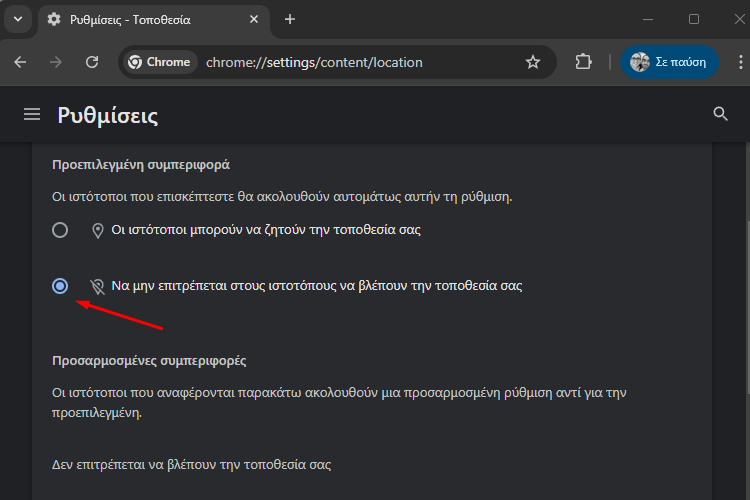750x500 pixels.
Task: Go back with the back arrow
Action: tap(20, 62)
